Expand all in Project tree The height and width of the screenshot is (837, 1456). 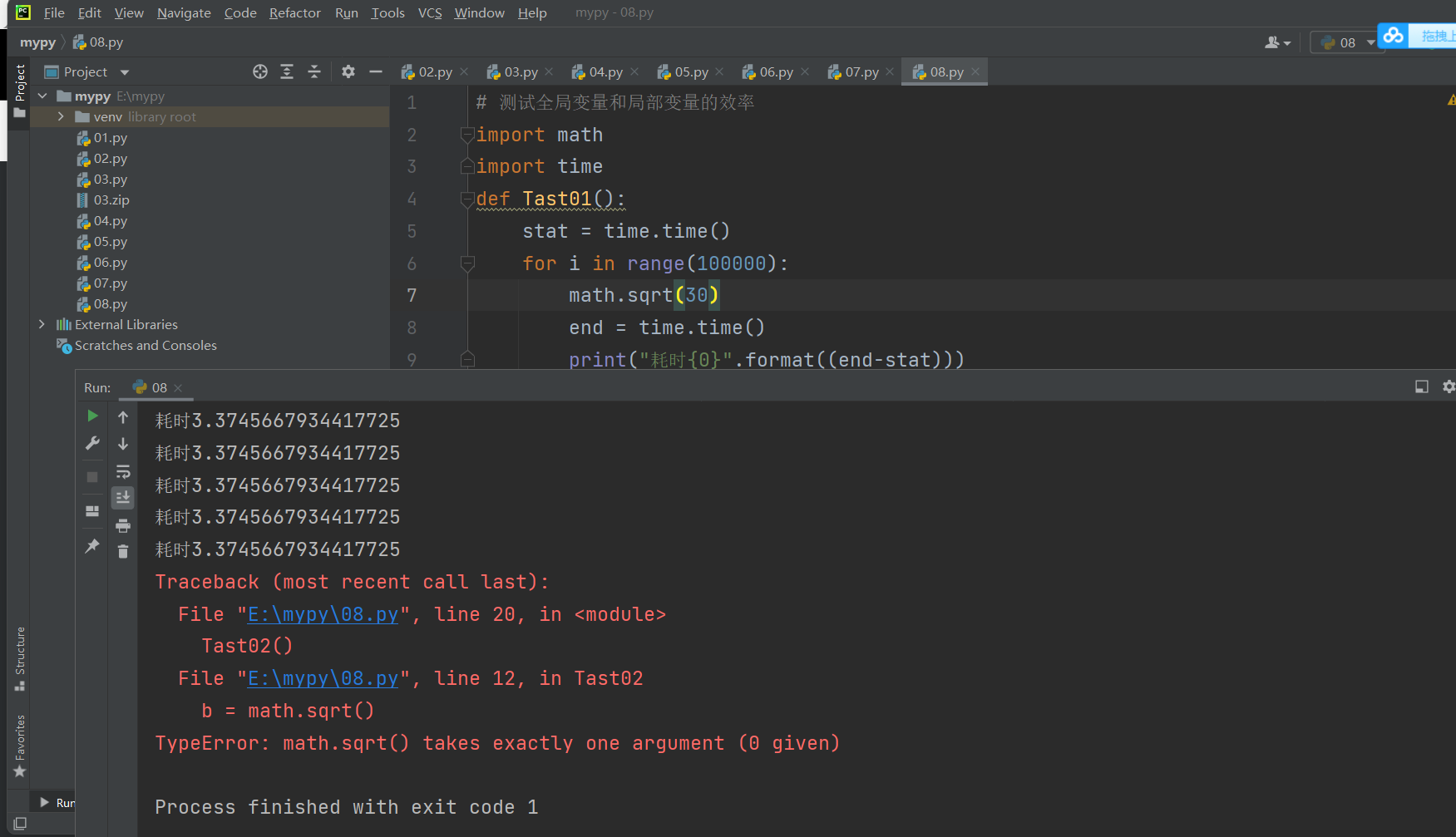click(x=287, y=71)
